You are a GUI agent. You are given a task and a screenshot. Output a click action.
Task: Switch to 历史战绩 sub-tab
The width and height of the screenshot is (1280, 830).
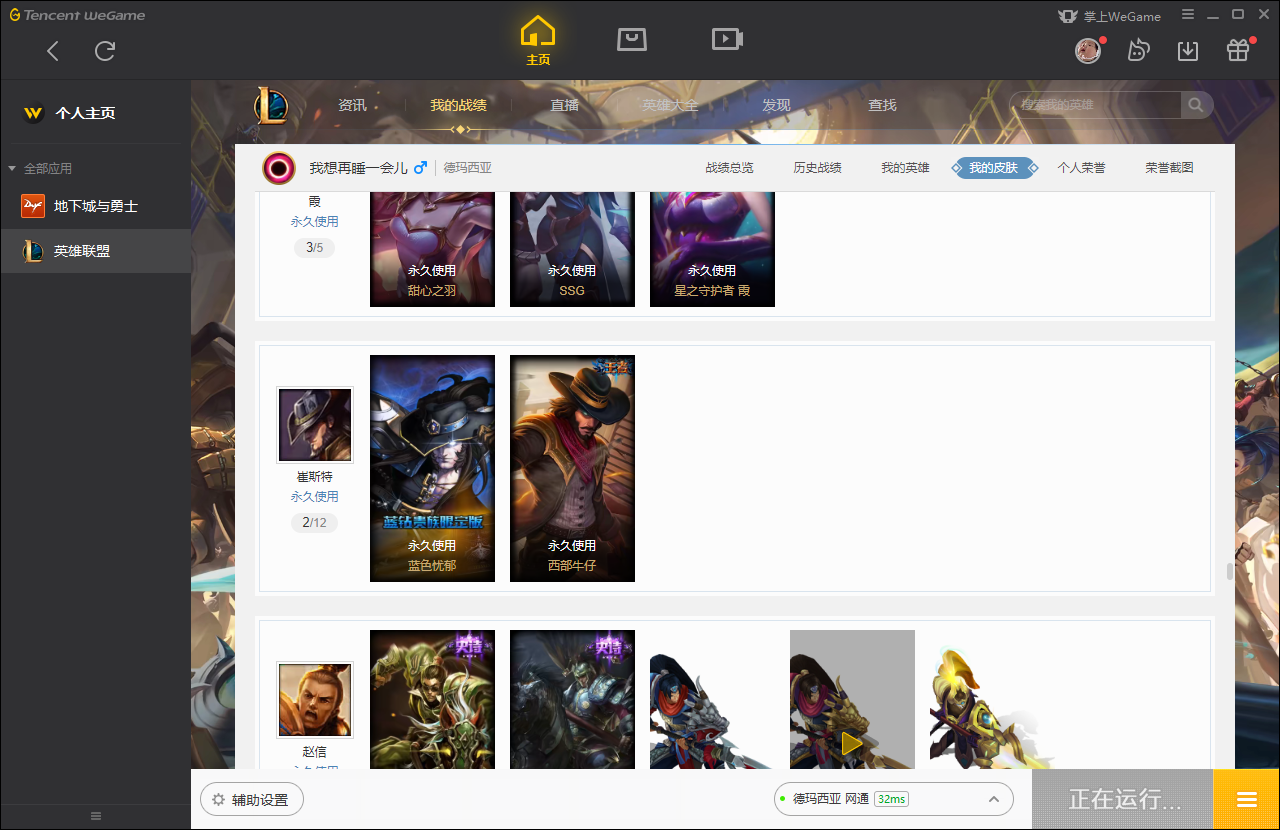tap(817, 168)
